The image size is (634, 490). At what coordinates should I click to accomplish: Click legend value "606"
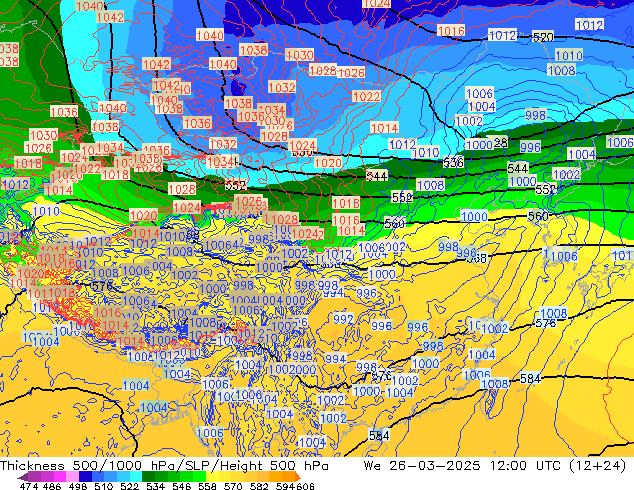tap(305, 486)
